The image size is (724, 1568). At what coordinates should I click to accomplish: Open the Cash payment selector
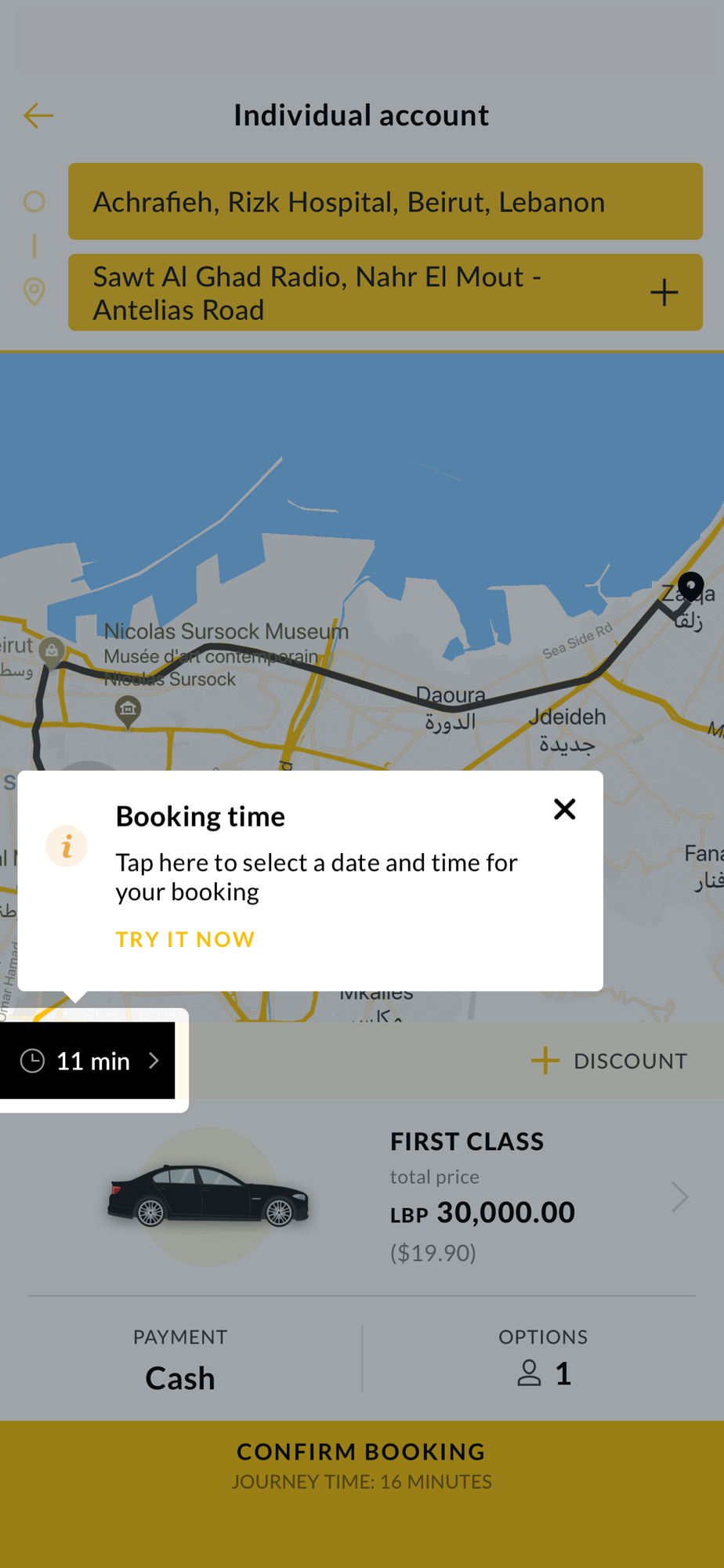(180, 1360)
